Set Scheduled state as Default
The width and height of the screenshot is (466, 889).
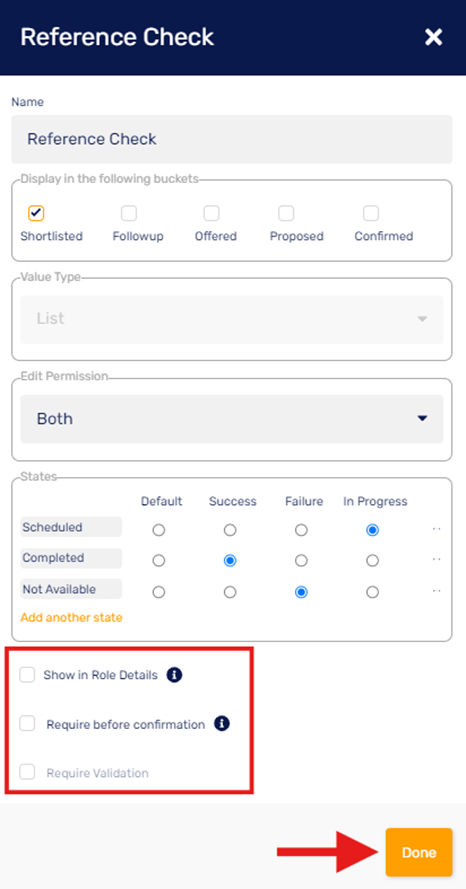pos(159,530)
